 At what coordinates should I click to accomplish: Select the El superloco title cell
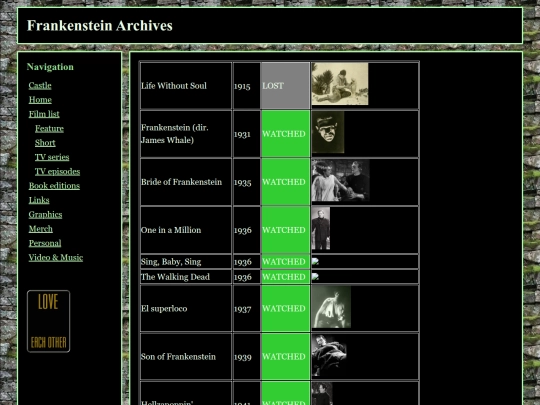pyautogui.click(x=186, y=309)
